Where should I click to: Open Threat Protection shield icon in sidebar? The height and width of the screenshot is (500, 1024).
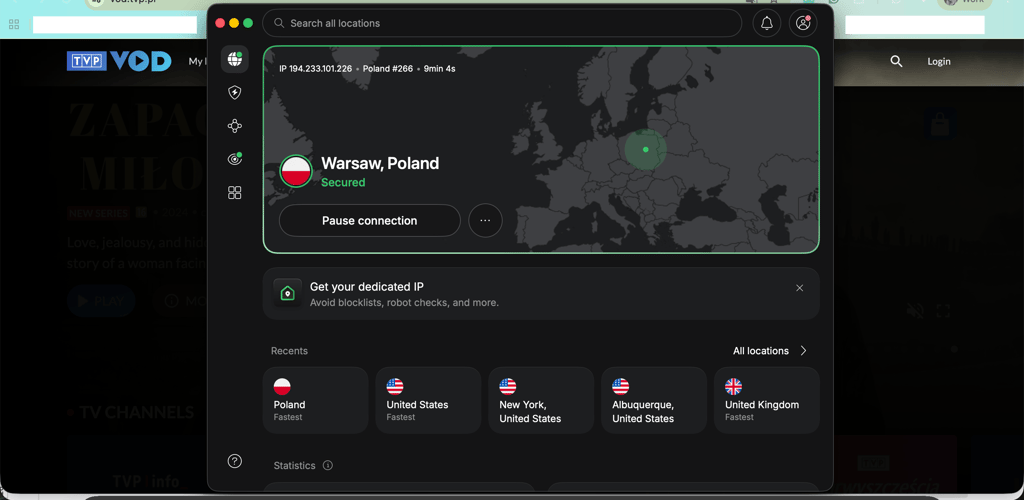pos(234,93)
